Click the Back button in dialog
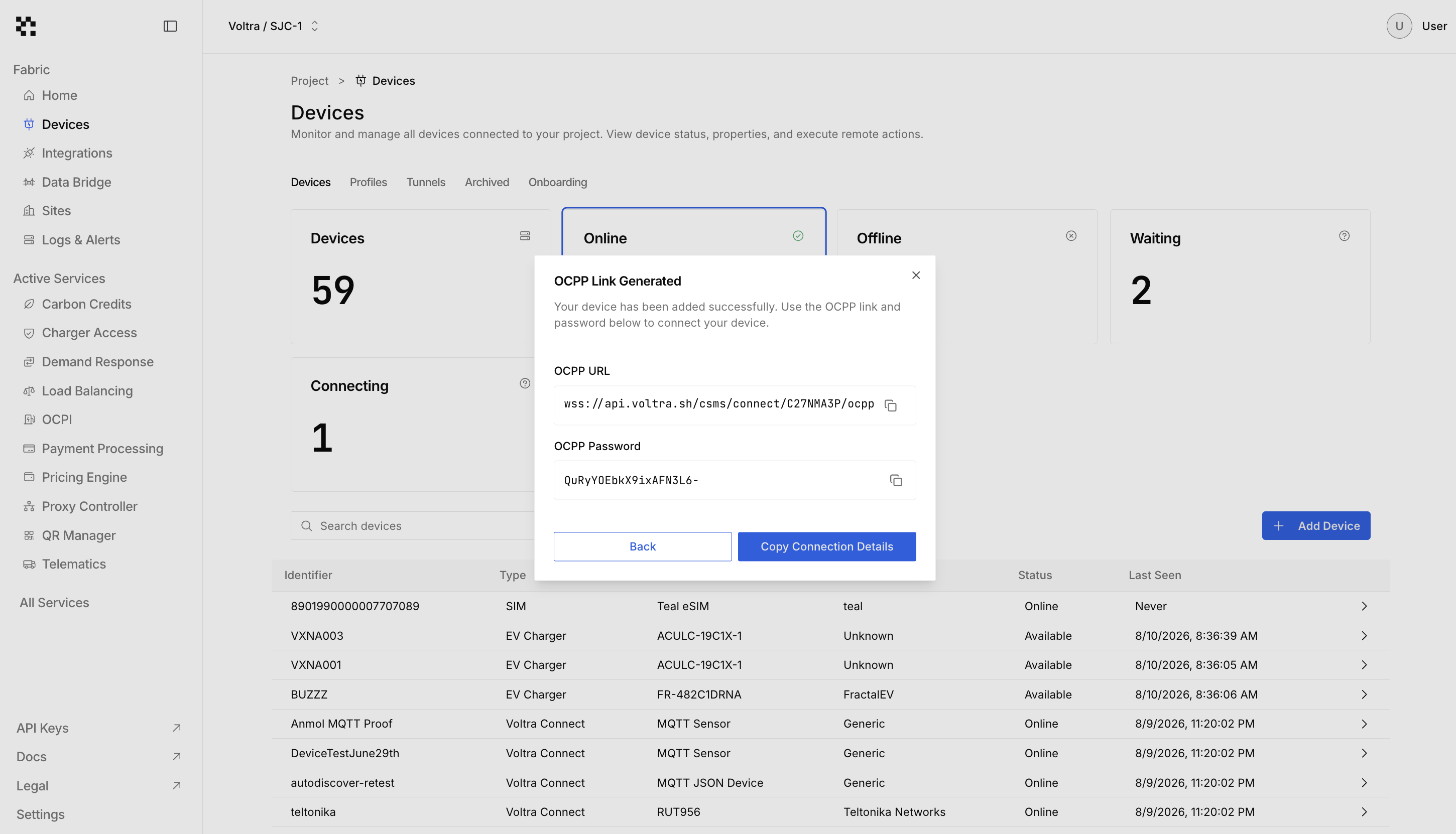Image resolution: width=1456 pixels, height=834 pixels. pos(642,546)
